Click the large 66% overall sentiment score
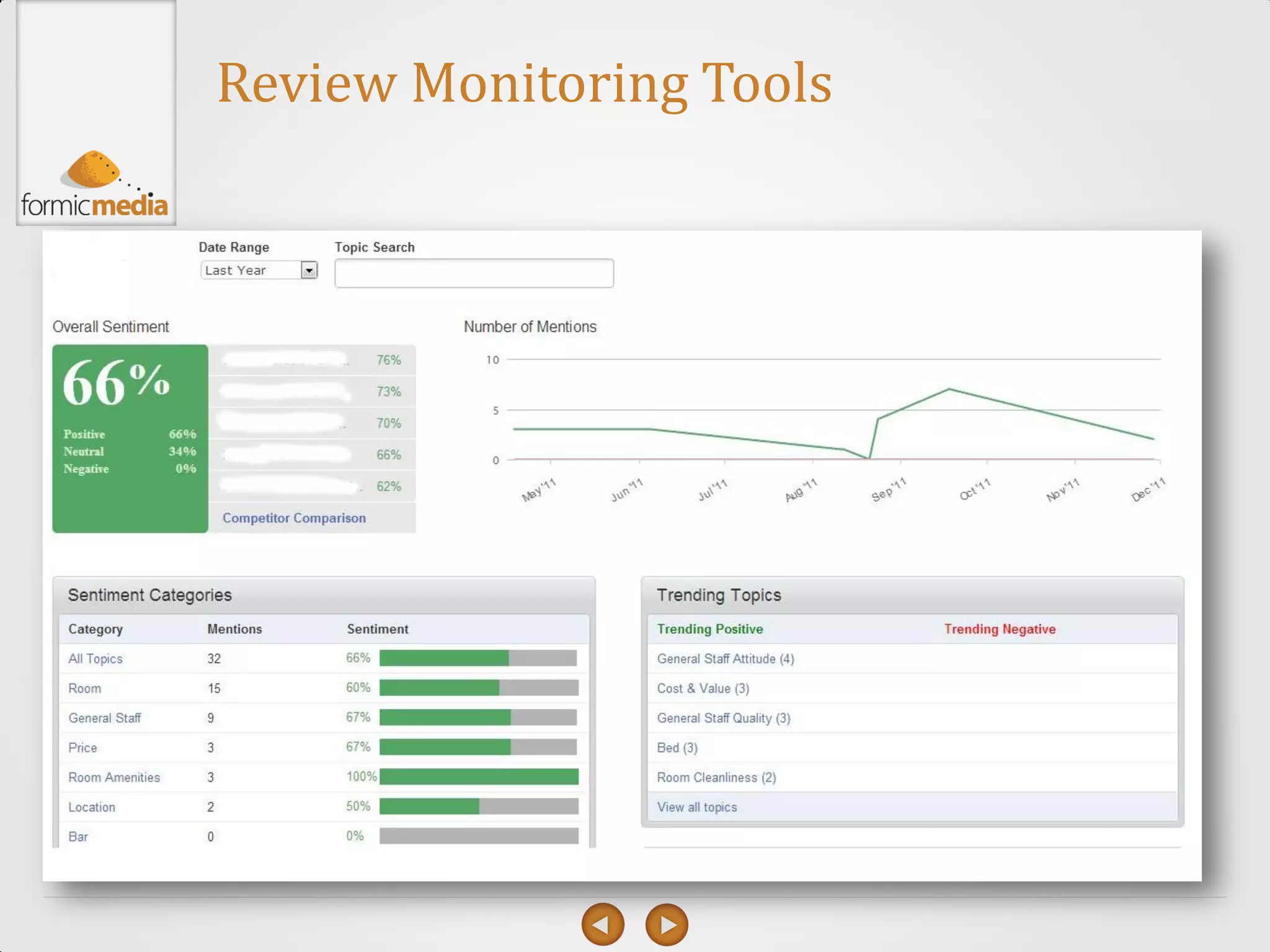 click(x=116, y=382)
